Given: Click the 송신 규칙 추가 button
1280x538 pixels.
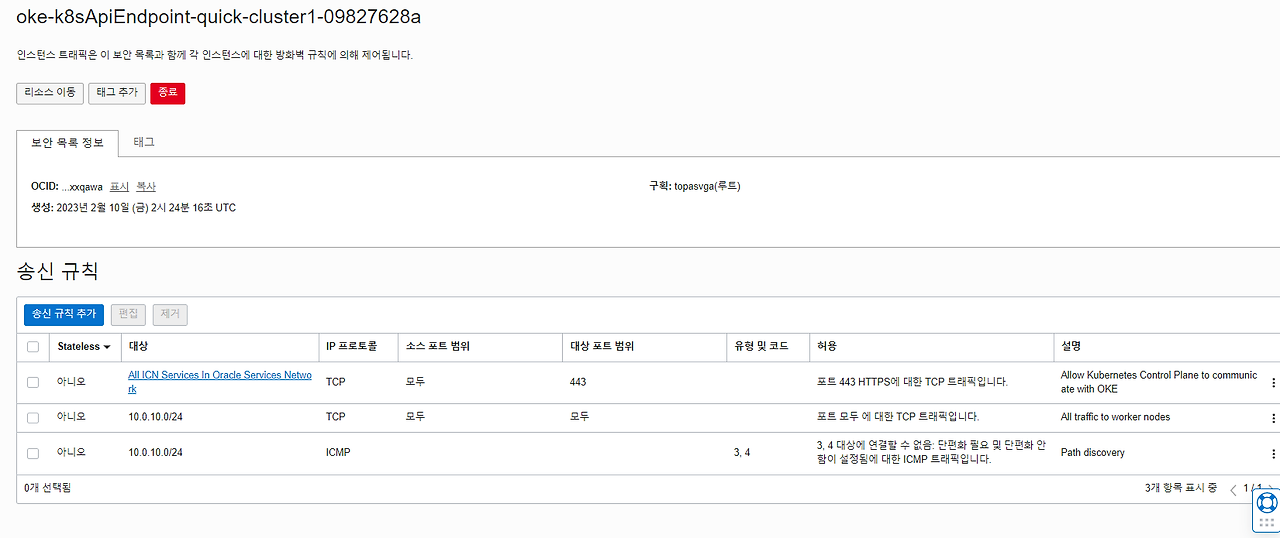Looking at the screenshot, I should 64,314.
